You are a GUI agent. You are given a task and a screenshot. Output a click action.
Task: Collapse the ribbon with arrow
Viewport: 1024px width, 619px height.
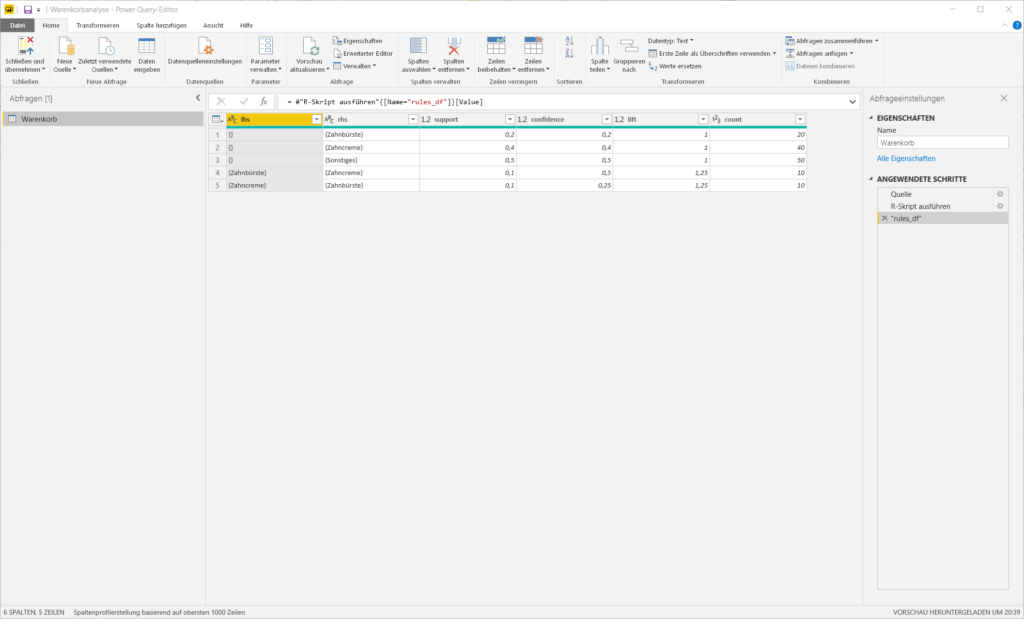[x=1004, y=25]
